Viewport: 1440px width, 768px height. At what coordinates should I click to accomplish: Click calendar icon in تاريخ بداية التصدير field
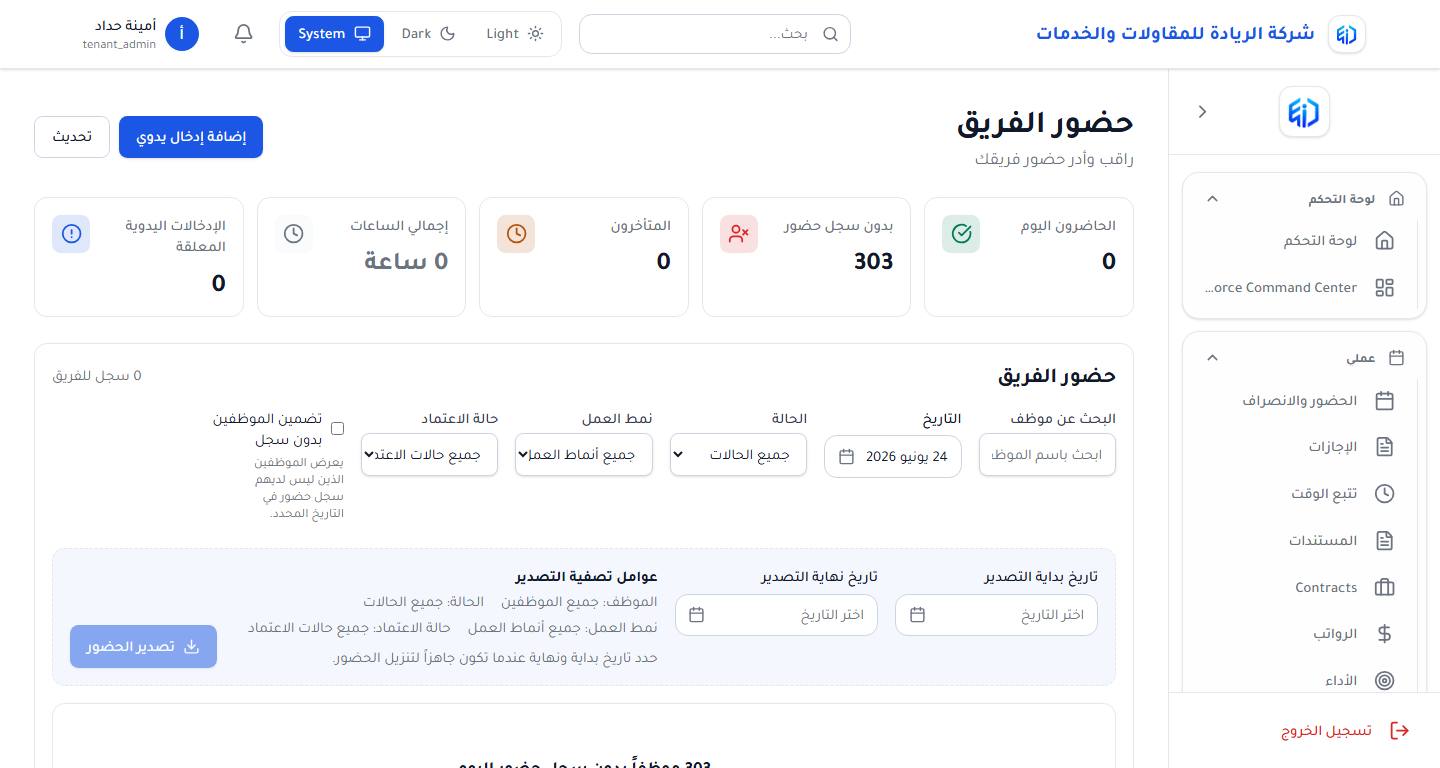click(917, 615)
